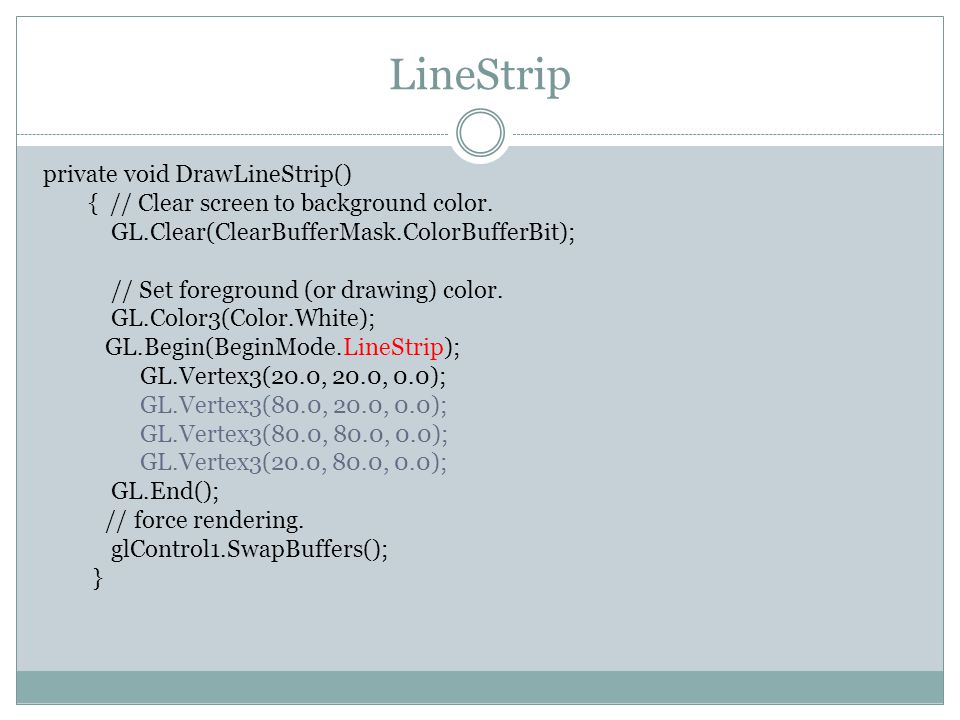Click the GL.Clear(ClearBufferMask.ColorBufferBit) line
This screenshot has width=960, height=720.
click(x=343, y=233)
